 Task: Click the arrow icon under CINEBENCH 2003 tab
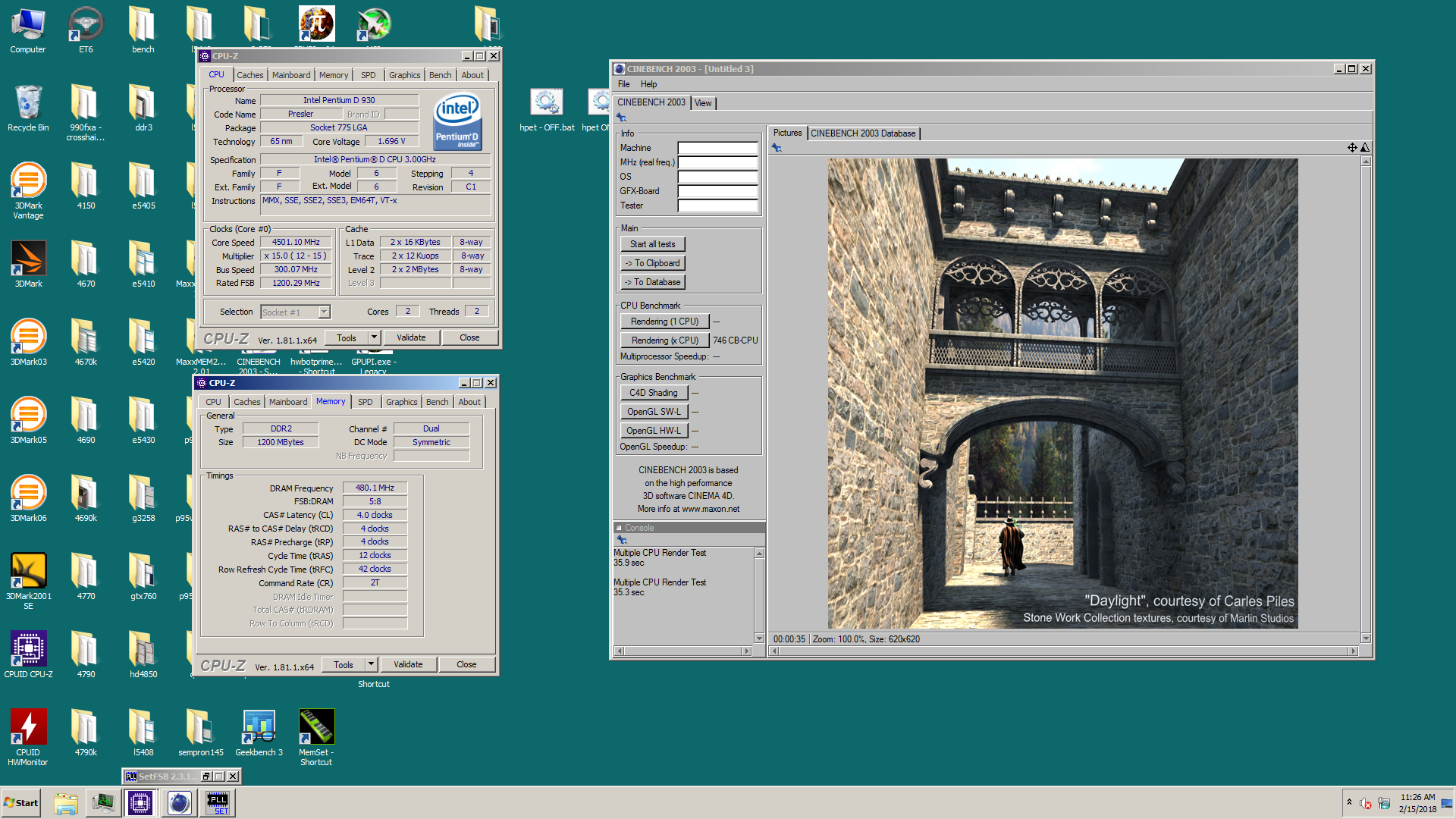point(621,118)
